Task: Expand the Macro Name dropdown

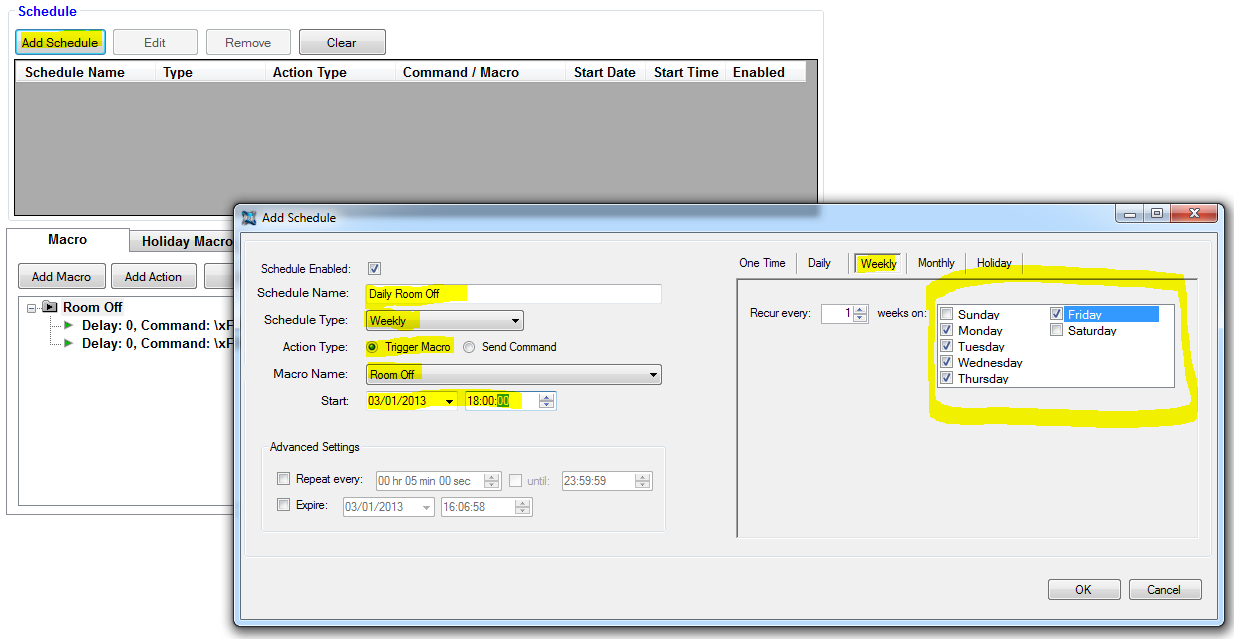Action: (653, 375)
